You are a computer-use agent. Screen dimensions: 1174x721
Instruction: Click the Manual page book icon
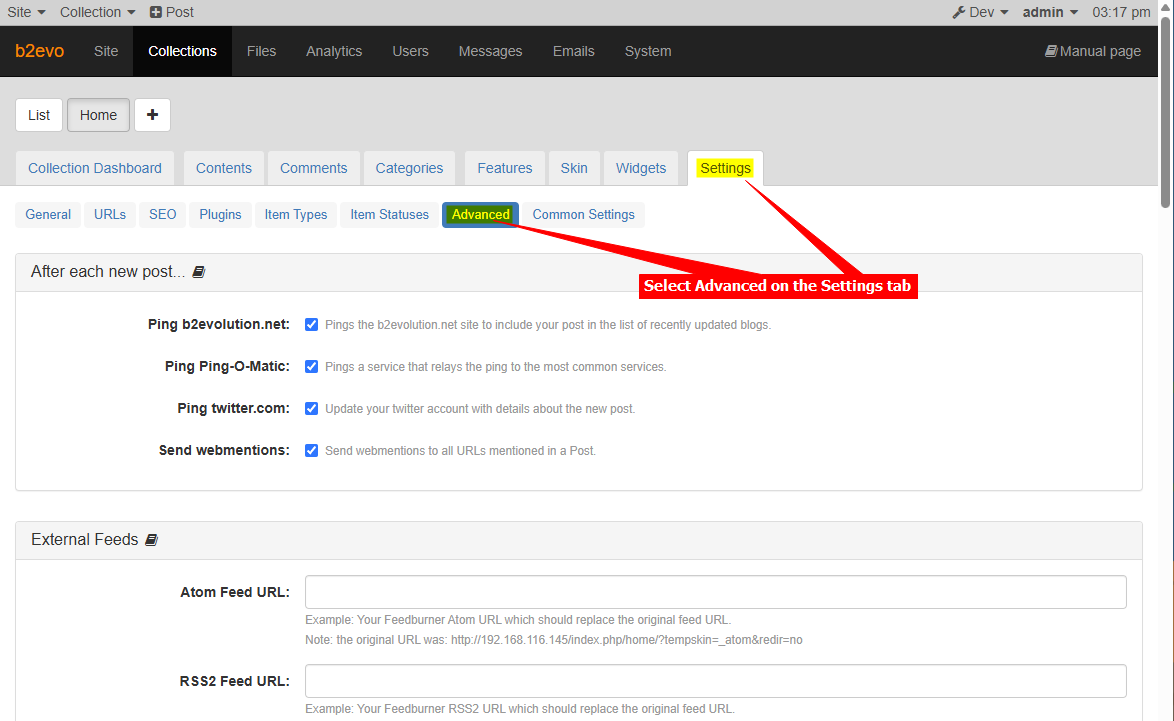(1051, 51)
